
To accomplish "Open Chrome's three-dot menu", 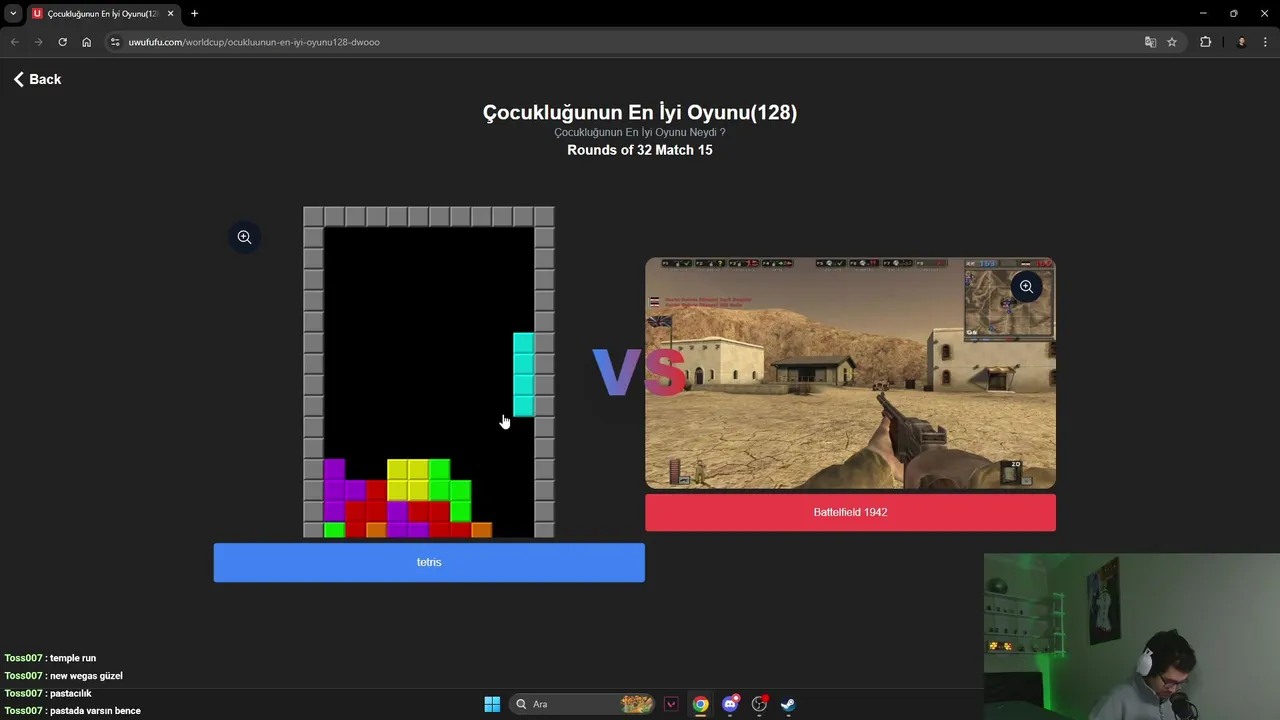I will click(1266, 42).
